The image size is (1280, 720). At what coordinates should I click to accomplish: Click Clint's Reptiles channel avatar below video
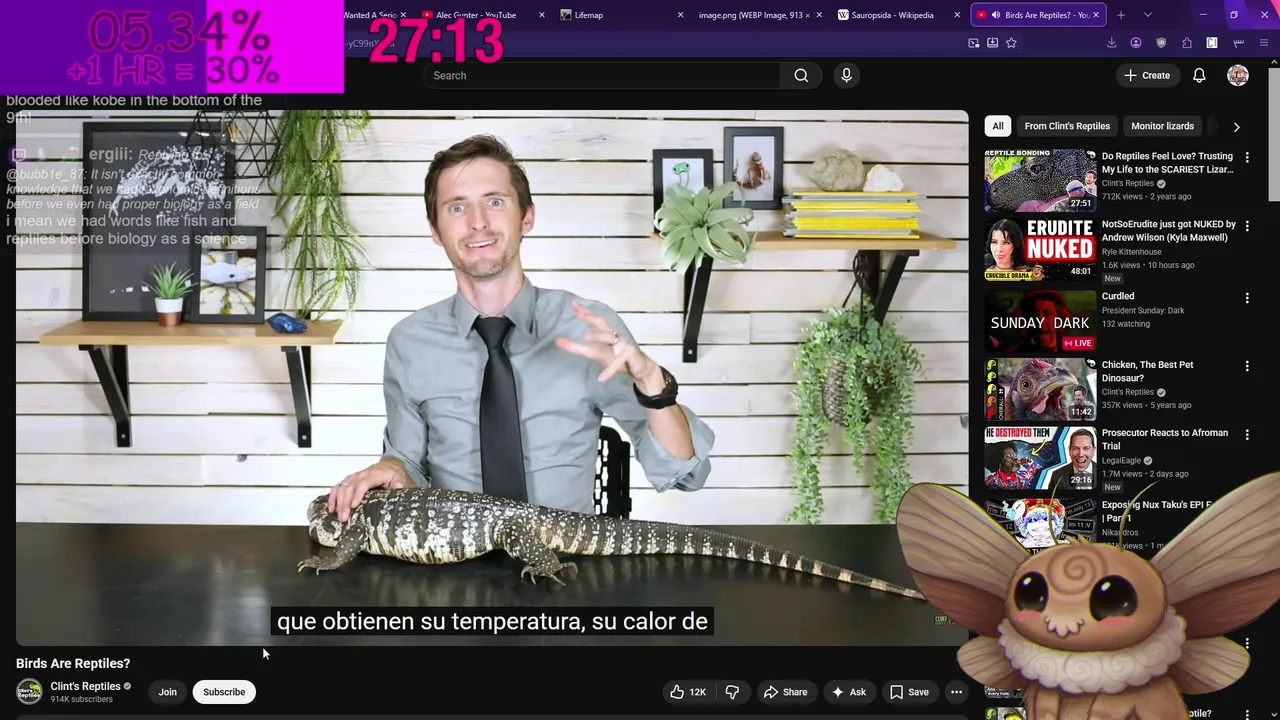pos(30,691)
